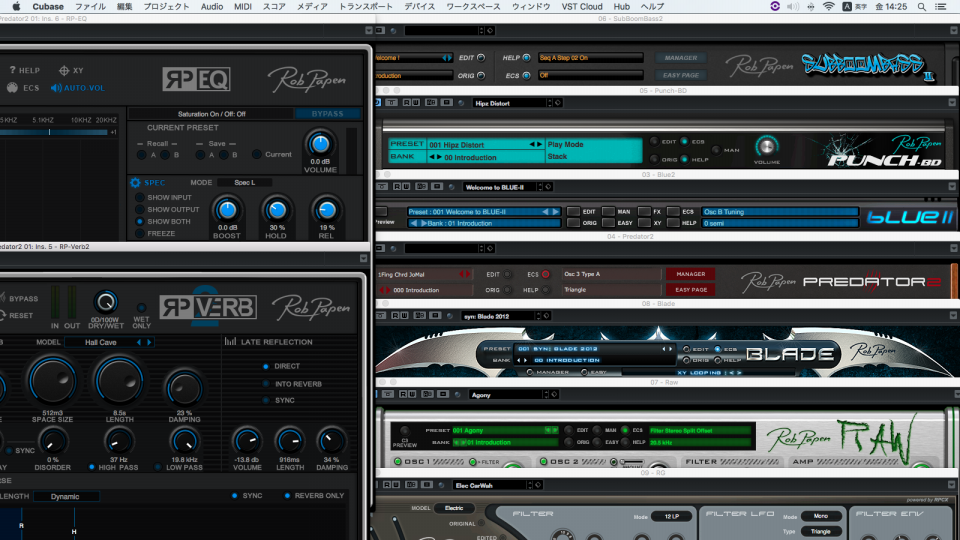Toggle DIRECT in Late Reflection section
This screenshot has height=540, width=960.
pyautogui.click(x=266, y=366)
